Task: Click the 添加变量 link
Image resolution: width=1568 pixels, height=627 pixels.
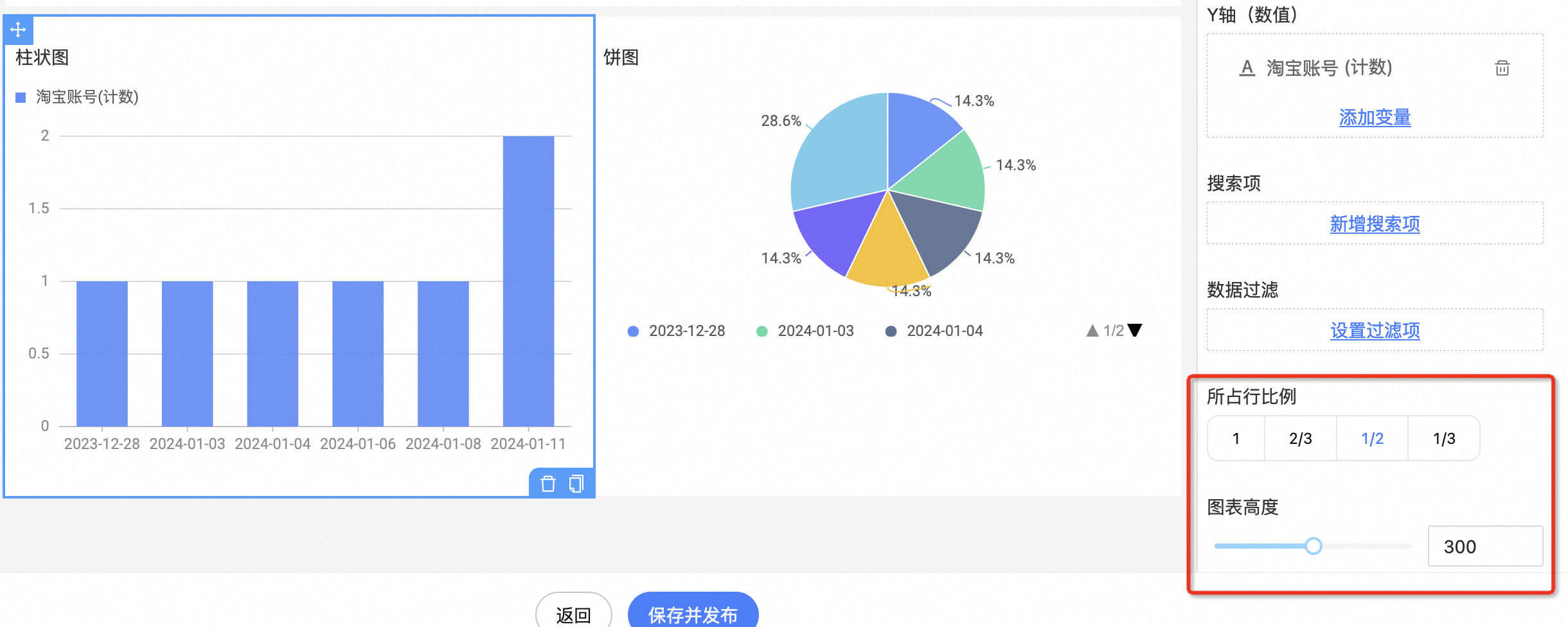Action: point(1375,118)
